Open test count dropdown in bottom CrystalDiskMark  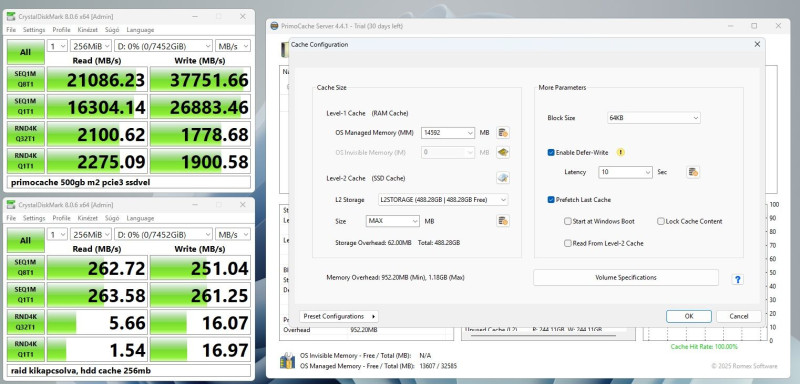pyautogui.click(x=57, y=234)
